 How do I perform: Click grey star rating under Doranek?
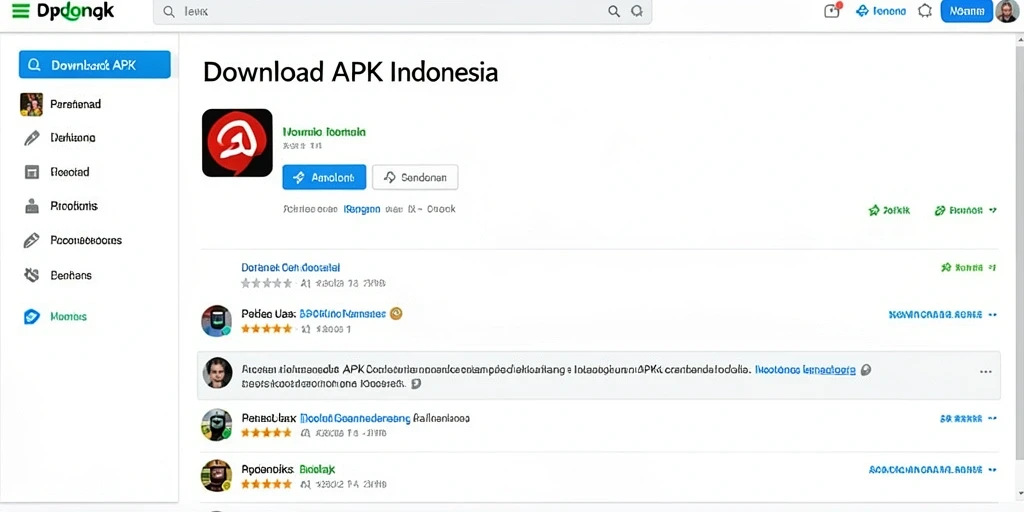(x=266, y=283)
